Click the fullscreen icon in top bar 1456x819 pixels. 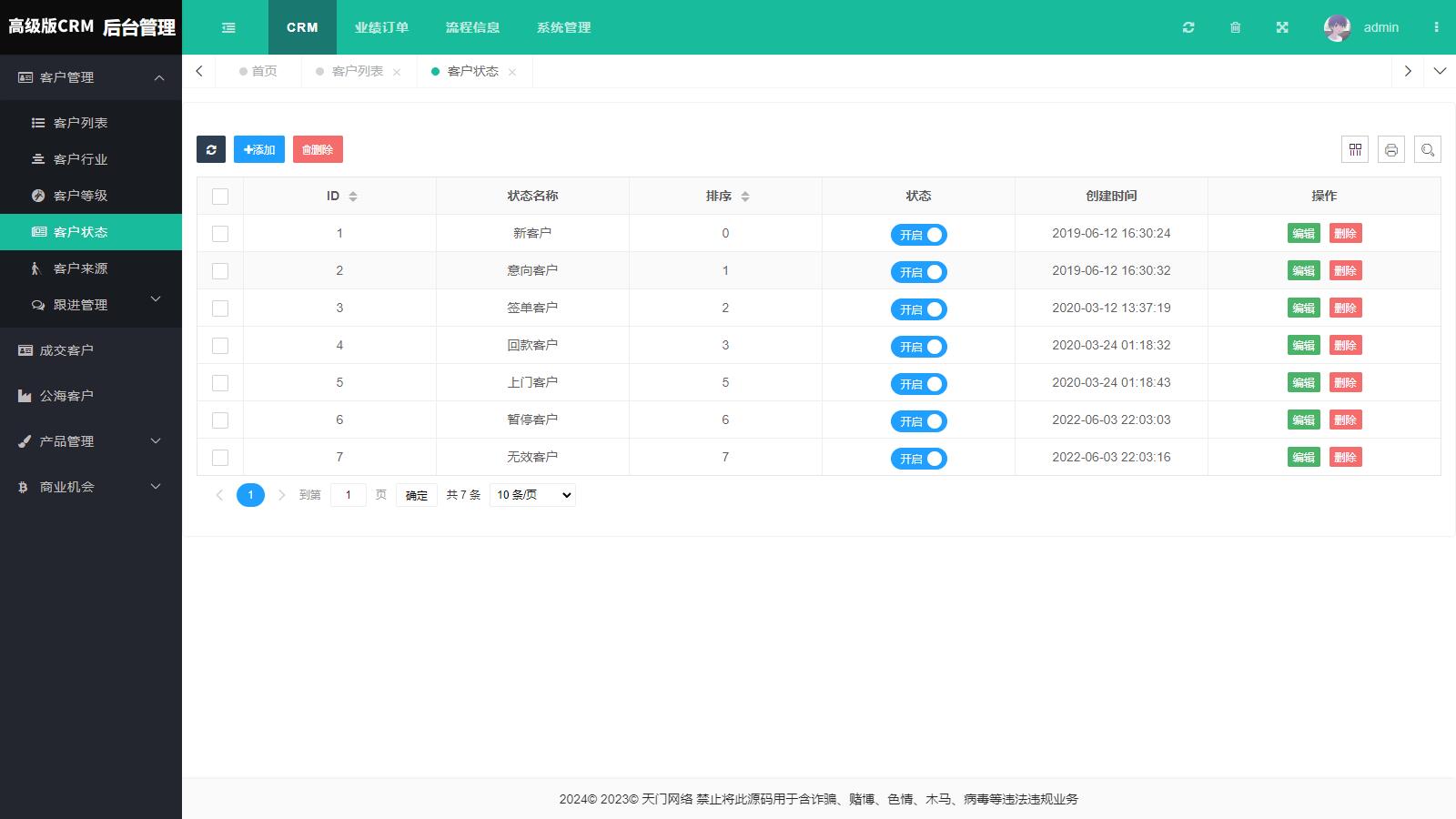[x=1281, y=27]
